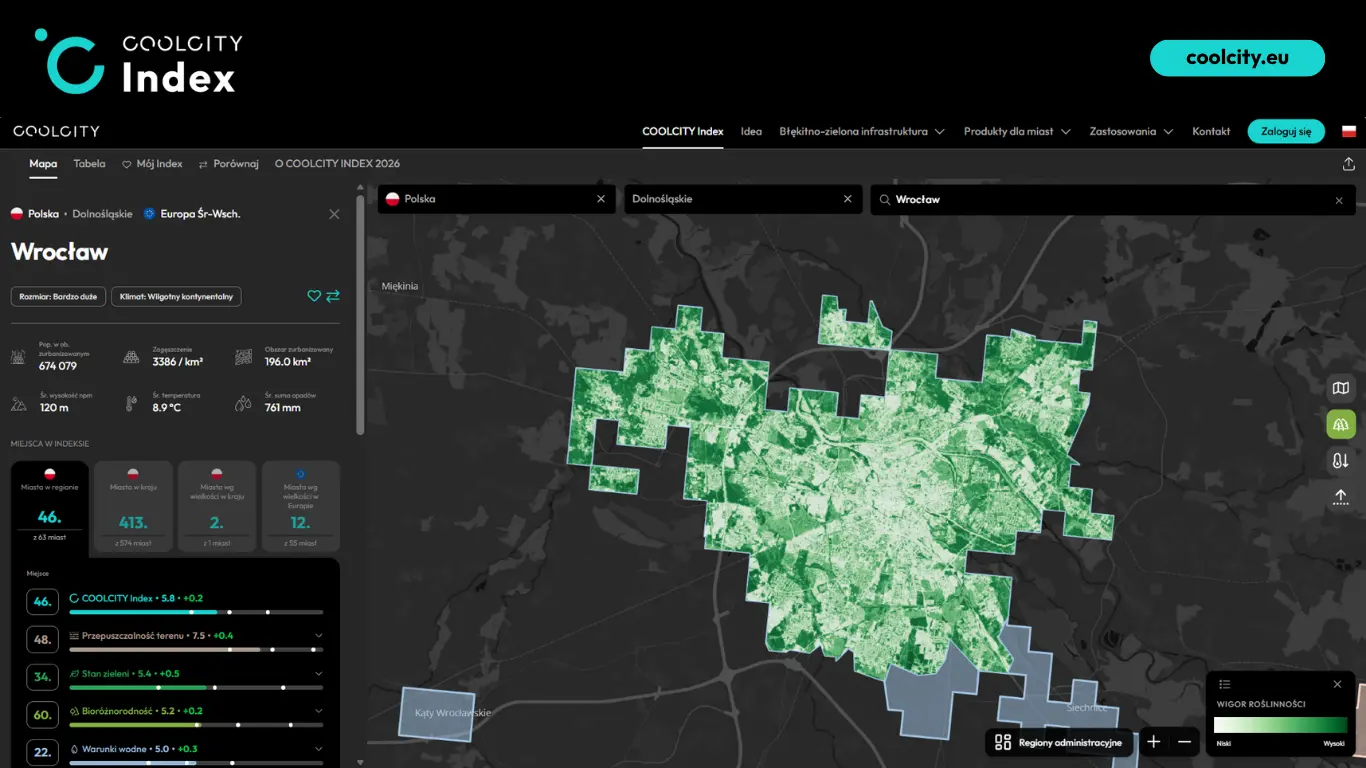Select the Miasta w kraju ranking card
This screenshot has width=1366, height=768.
click(133, 506)
